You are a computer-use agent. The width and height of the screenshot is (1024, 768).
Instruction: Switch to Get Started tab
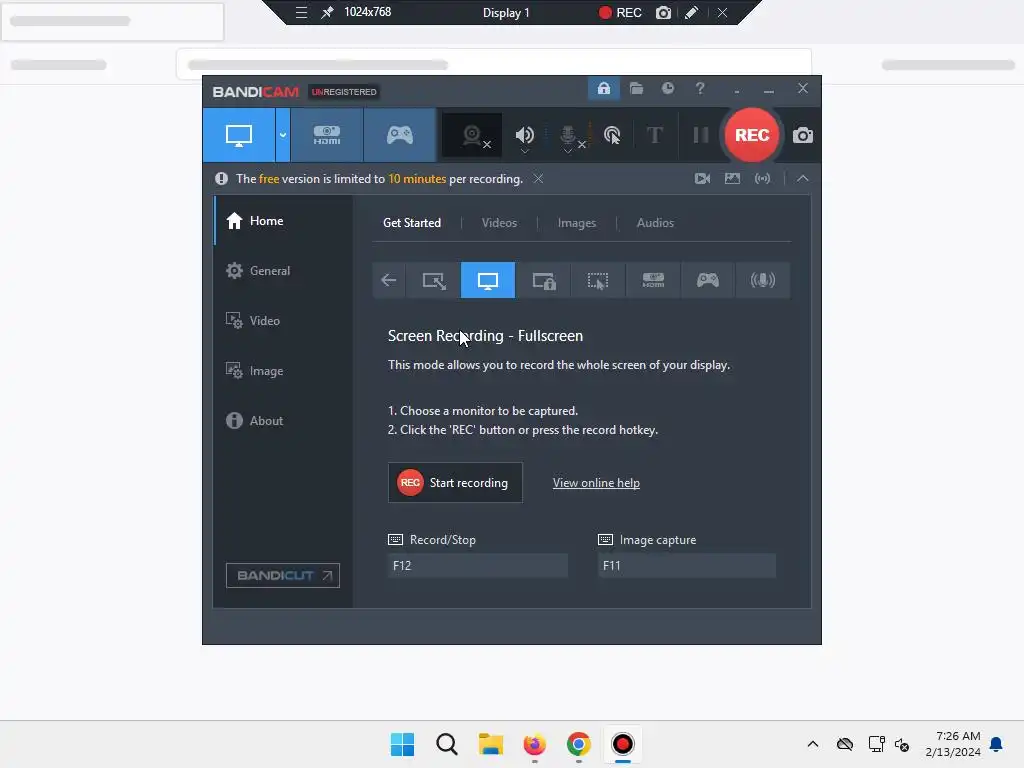coord(412,223)
